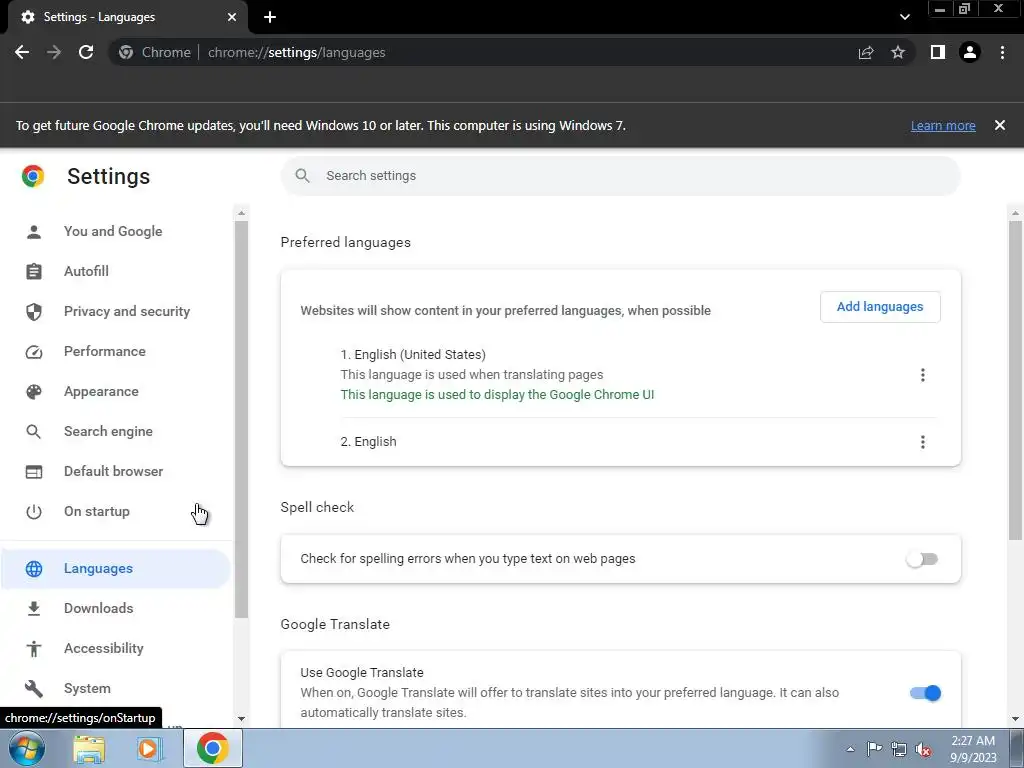Click the muted volume tray icon
This screenshot has height=768, width=1024.
point(923,749)
